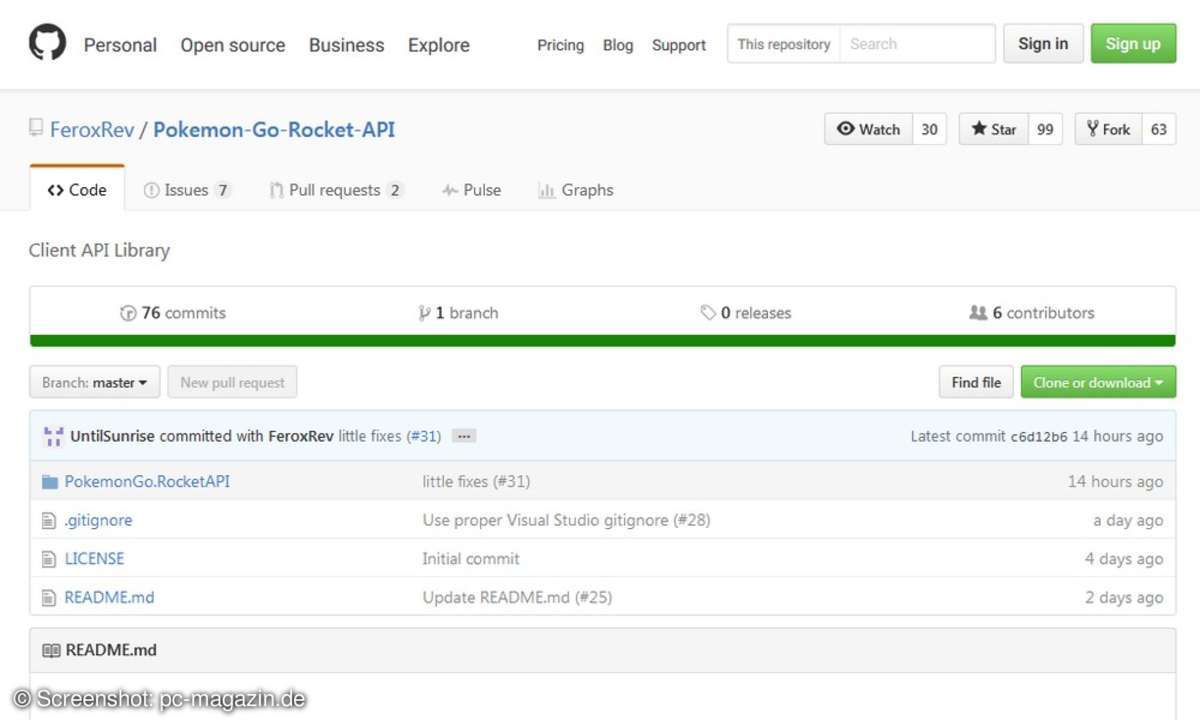Open the LICENSE file name
Image resolution: width=1200 pixels, height=720 pixels.
(x=94, y=558)
